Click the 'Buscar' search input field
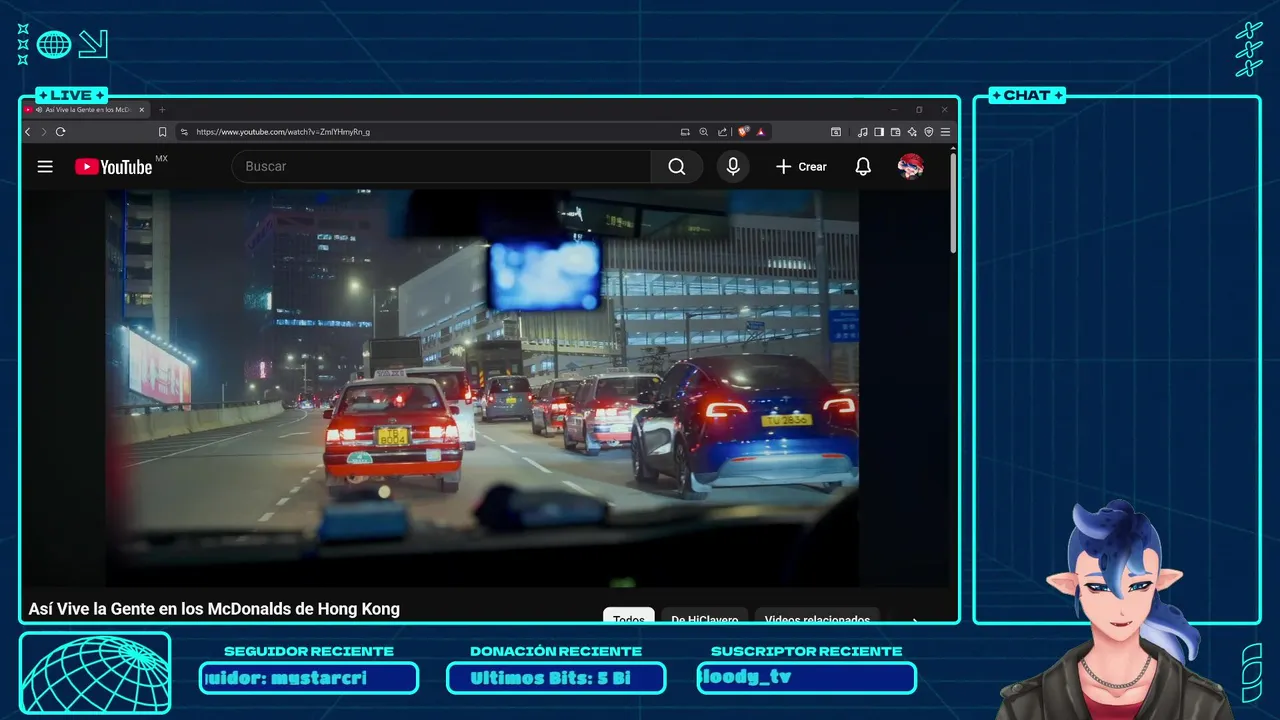This screenshot has height=720, width=1280. coord(441,167)
